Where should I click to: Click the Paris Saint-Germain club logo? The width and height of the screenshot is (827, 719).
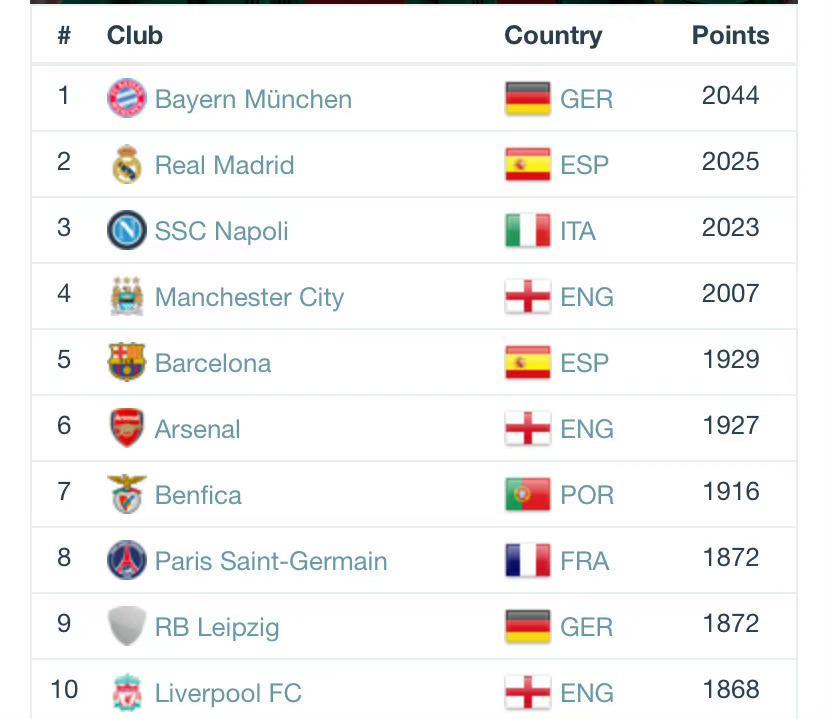click(x=127, y=560)
